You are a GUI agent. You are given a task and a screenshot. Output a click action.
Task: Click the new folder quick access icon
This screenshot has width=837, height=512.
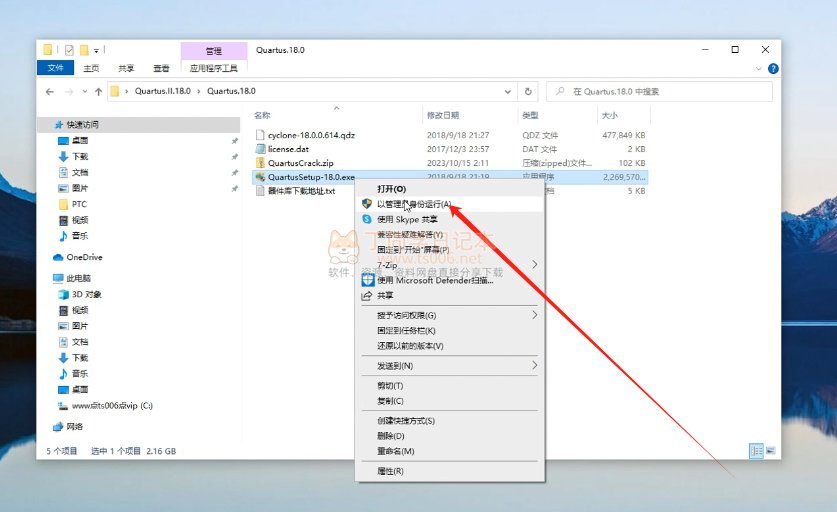[x=84, y=50]
